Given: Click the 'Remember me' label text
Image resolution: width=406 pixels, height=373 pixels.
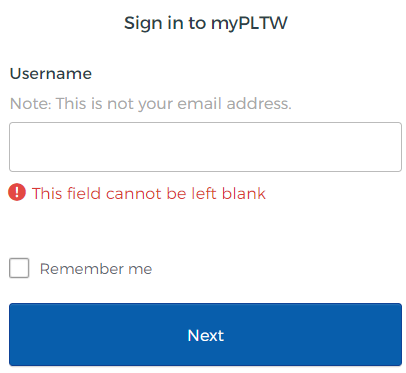Looking at the screenshot, I should coord(96,269).
